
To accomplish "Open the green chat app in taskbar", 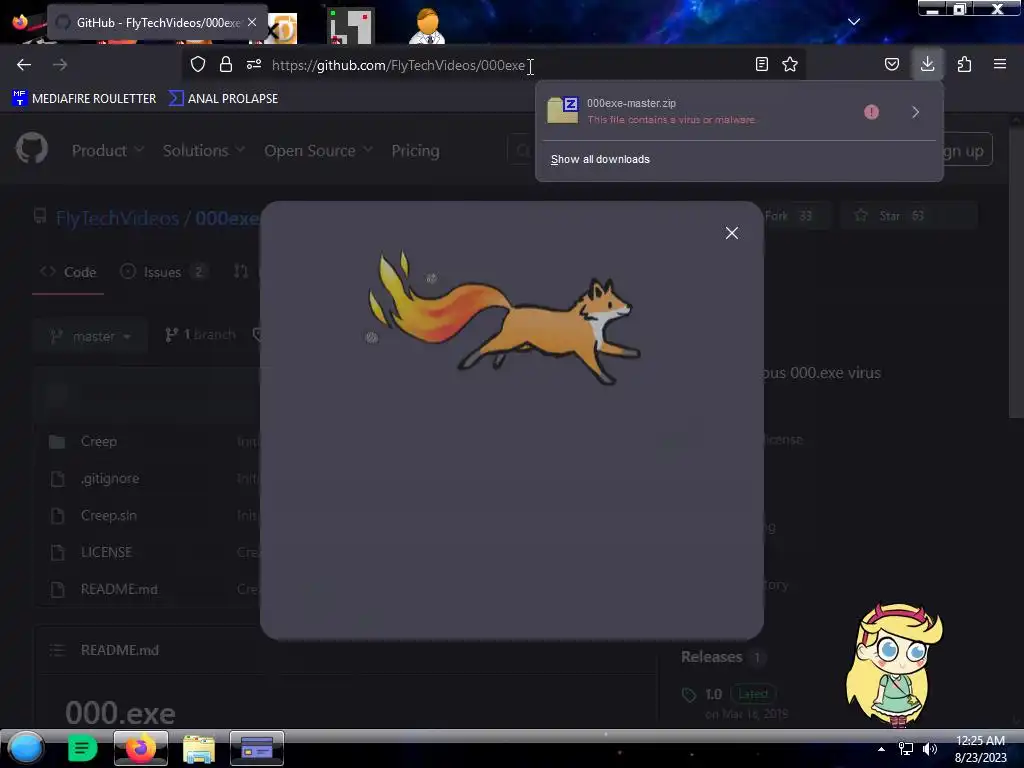I will point(82,748).
